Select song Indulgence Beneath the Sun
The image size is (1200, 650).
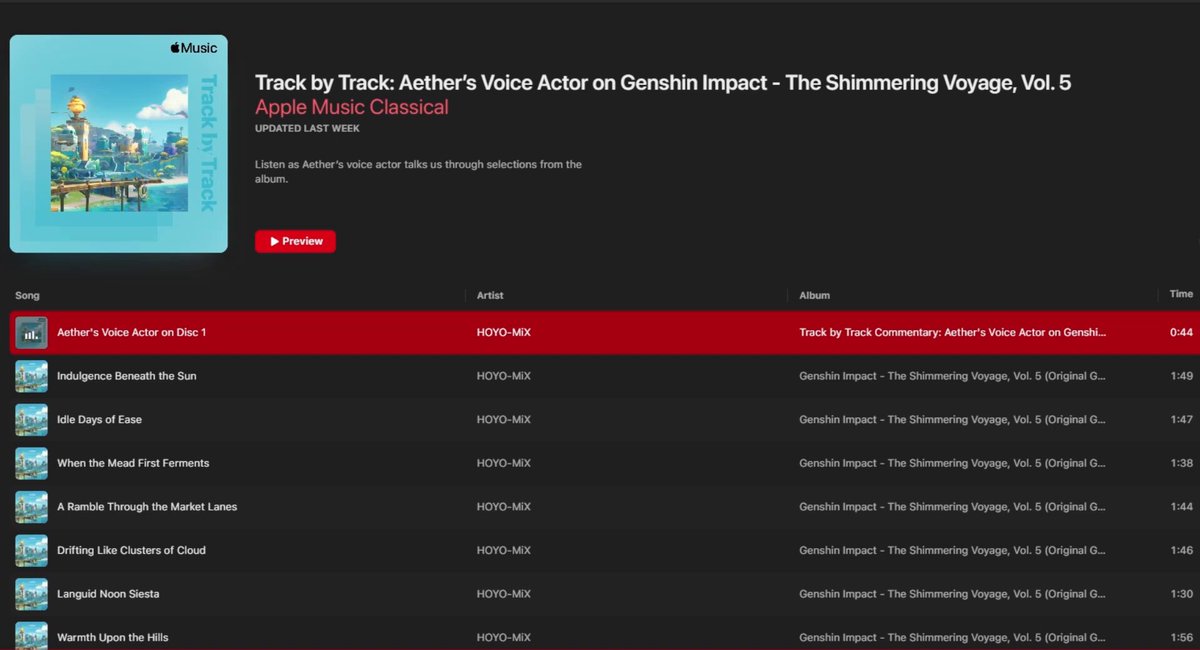click(x=127, y=376)
